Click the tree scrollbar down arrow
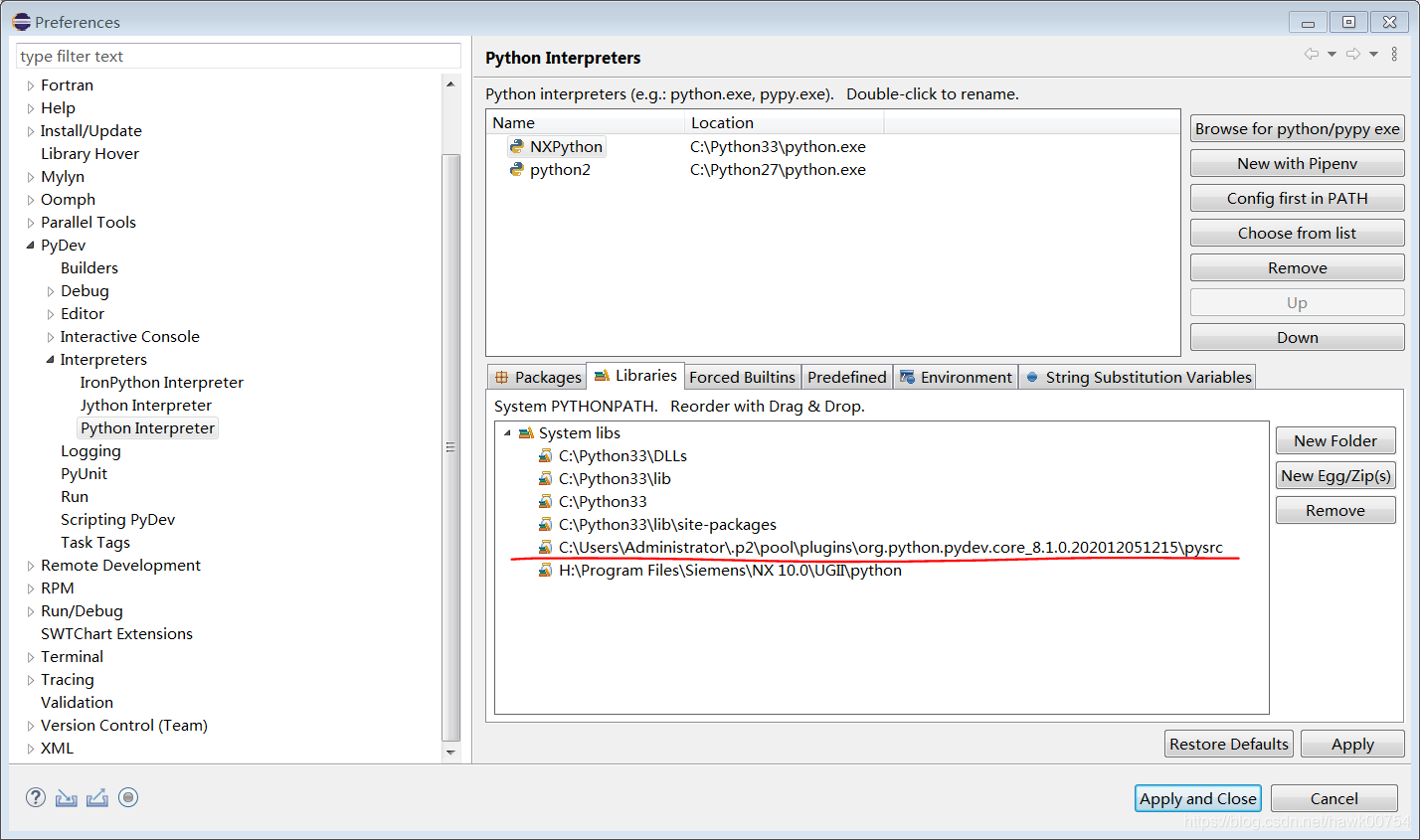Screen dimensions: 1420x840 451,753
